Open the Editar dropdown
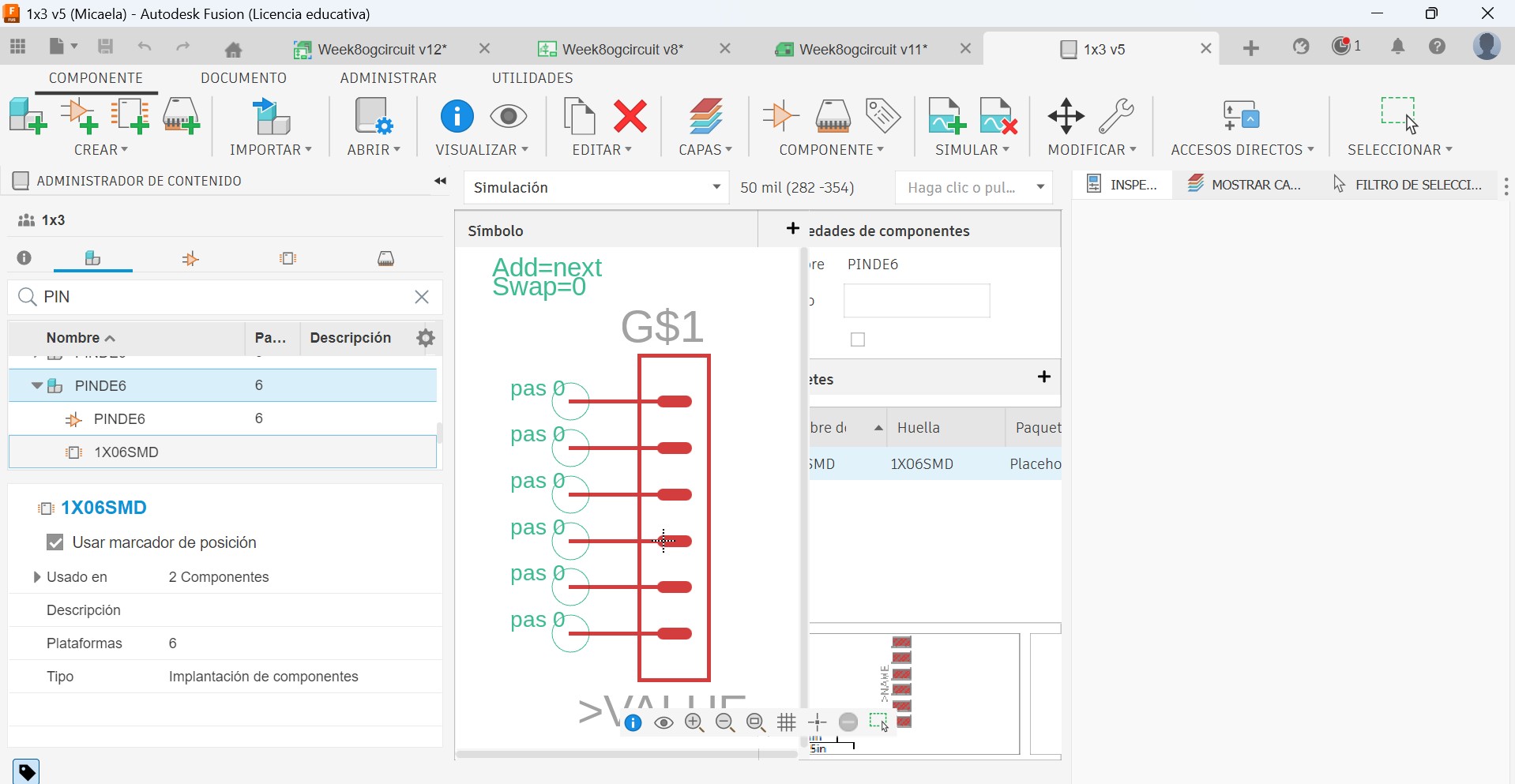Viewport: 1515px width, 784px height. click(602, 150)
